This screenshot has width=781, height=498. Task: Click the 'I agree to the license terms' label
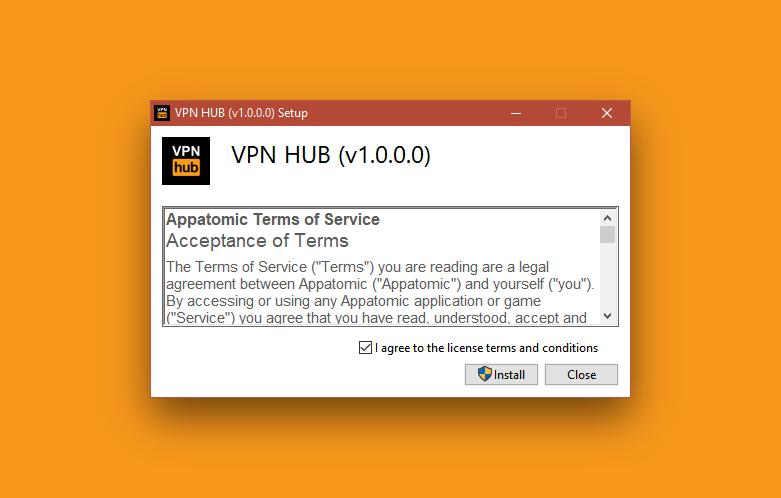tap(486, 348)
